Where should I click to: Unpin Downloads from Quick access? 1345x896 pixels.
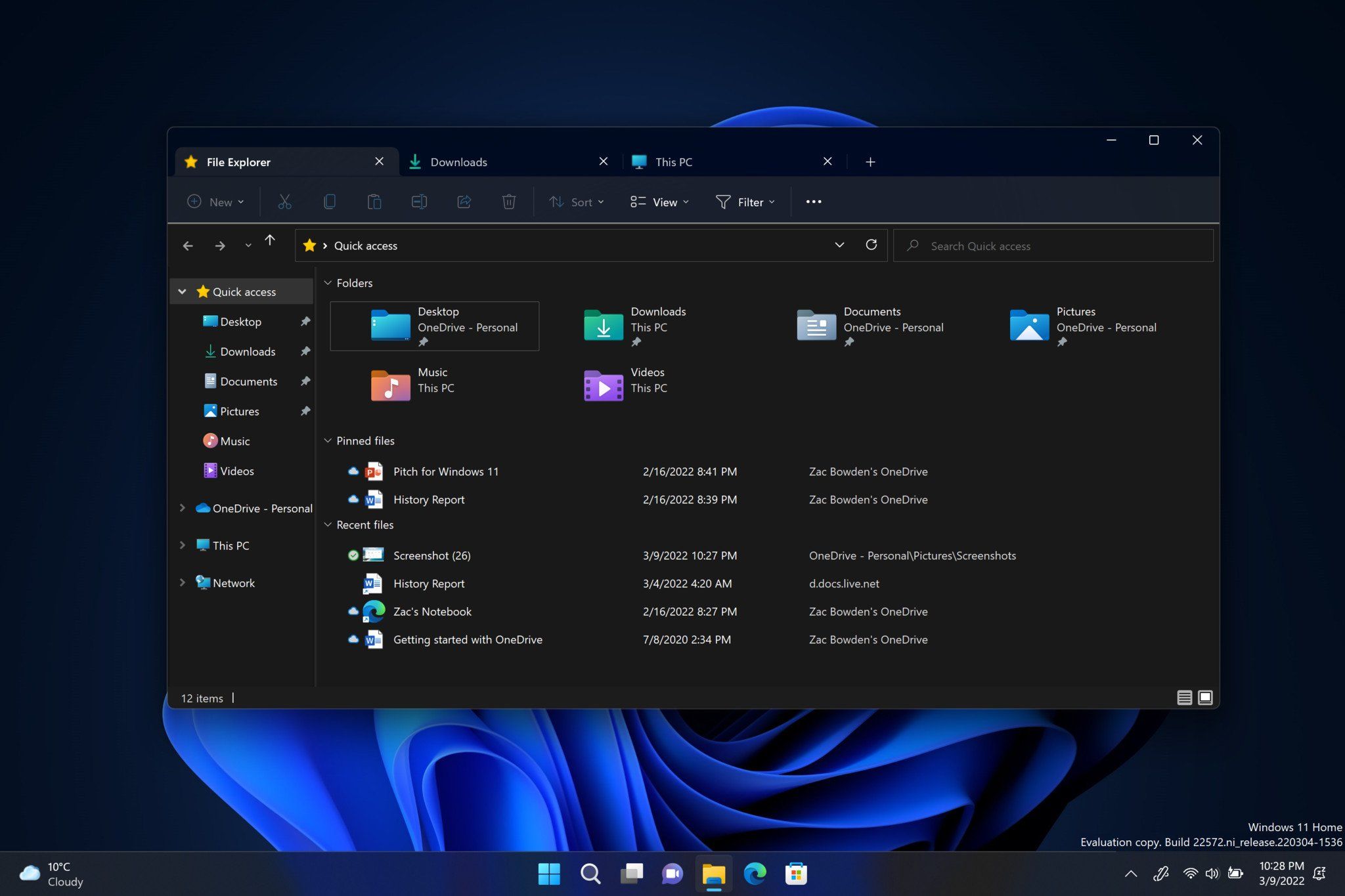click(x=305, y=351)
